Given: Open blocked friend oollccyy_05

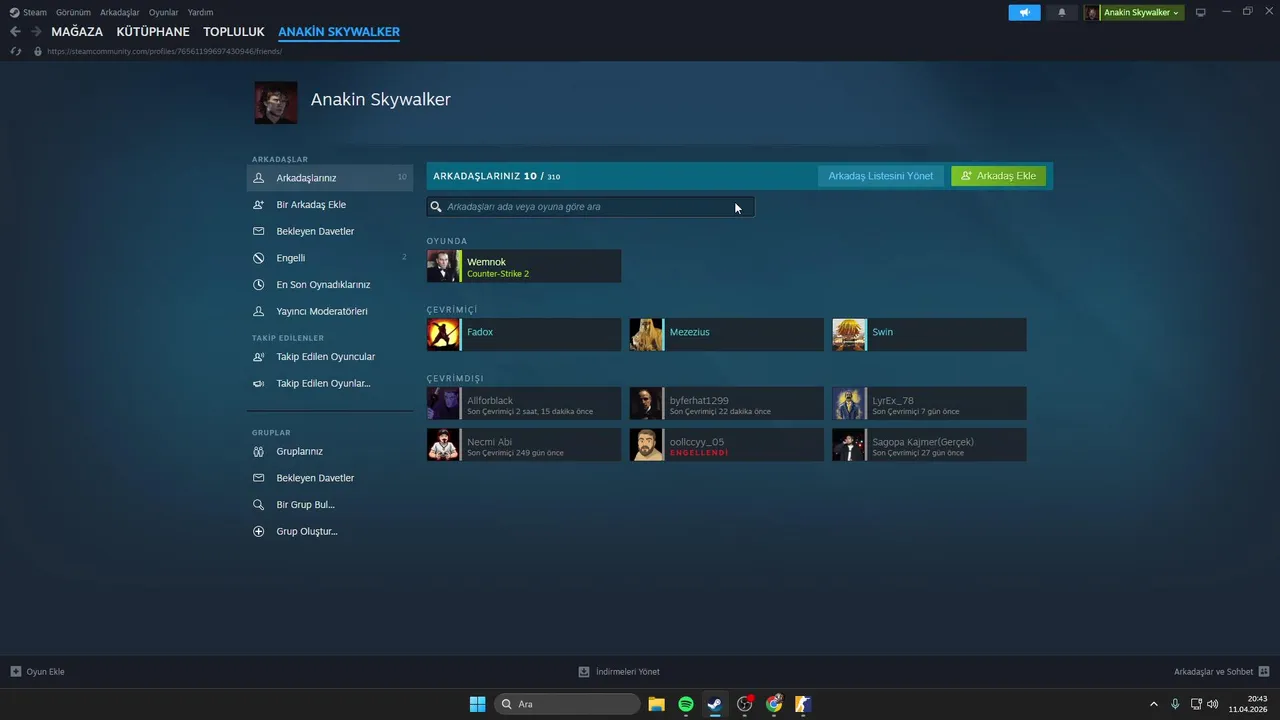Looking at the screenshot, I should 727,445.
